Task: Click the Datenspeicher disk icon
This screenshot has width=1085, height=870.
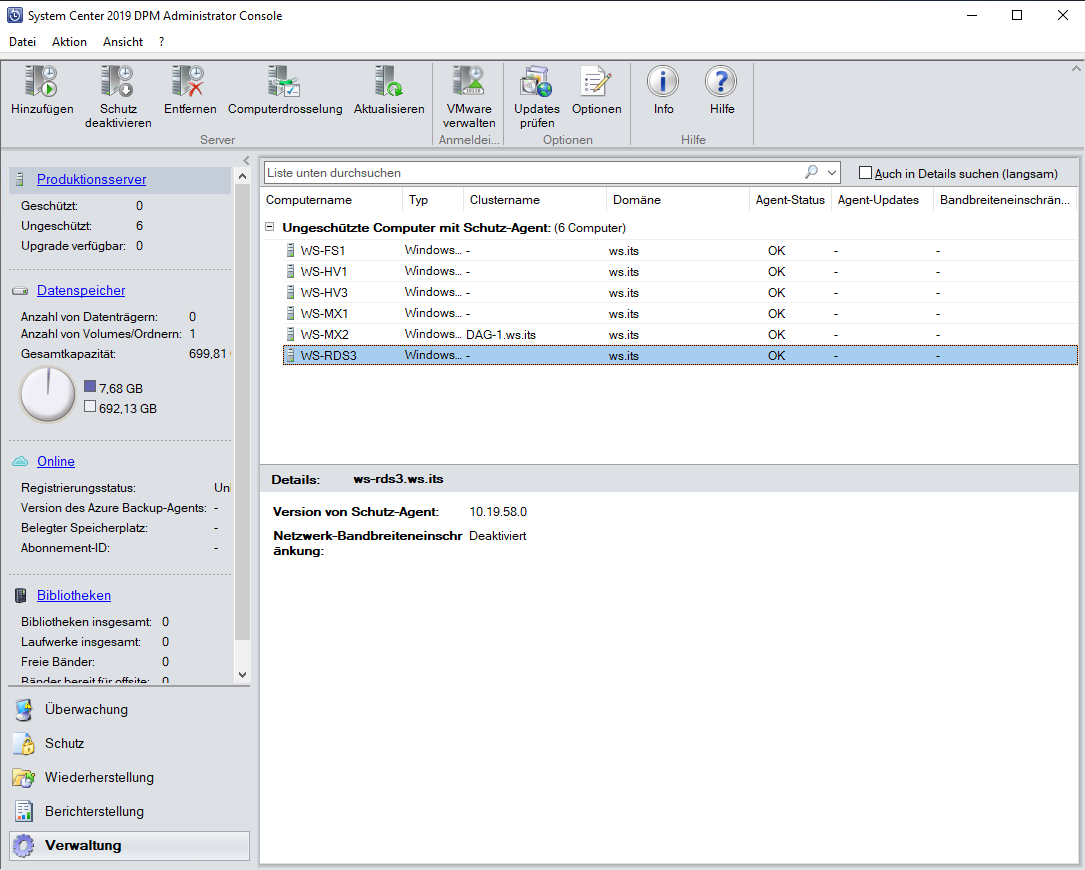Action: pyautogui.click(x=21, y=291)
